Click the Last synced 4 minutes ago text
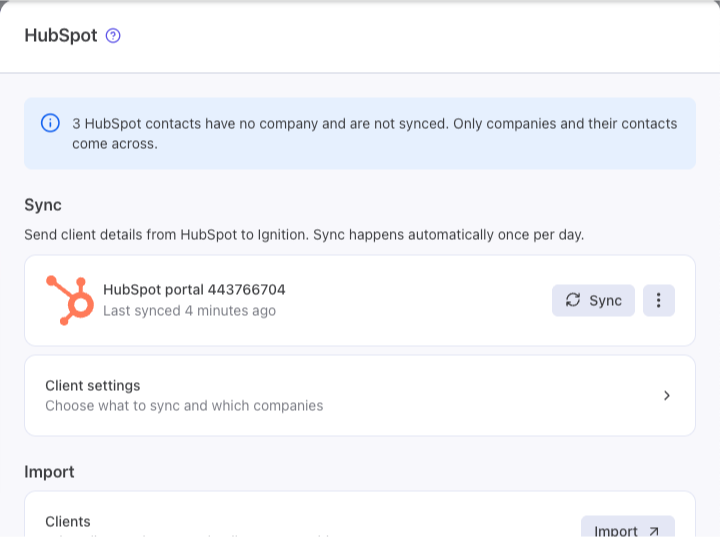Screen dimensions: 720x537 point(189,311)
